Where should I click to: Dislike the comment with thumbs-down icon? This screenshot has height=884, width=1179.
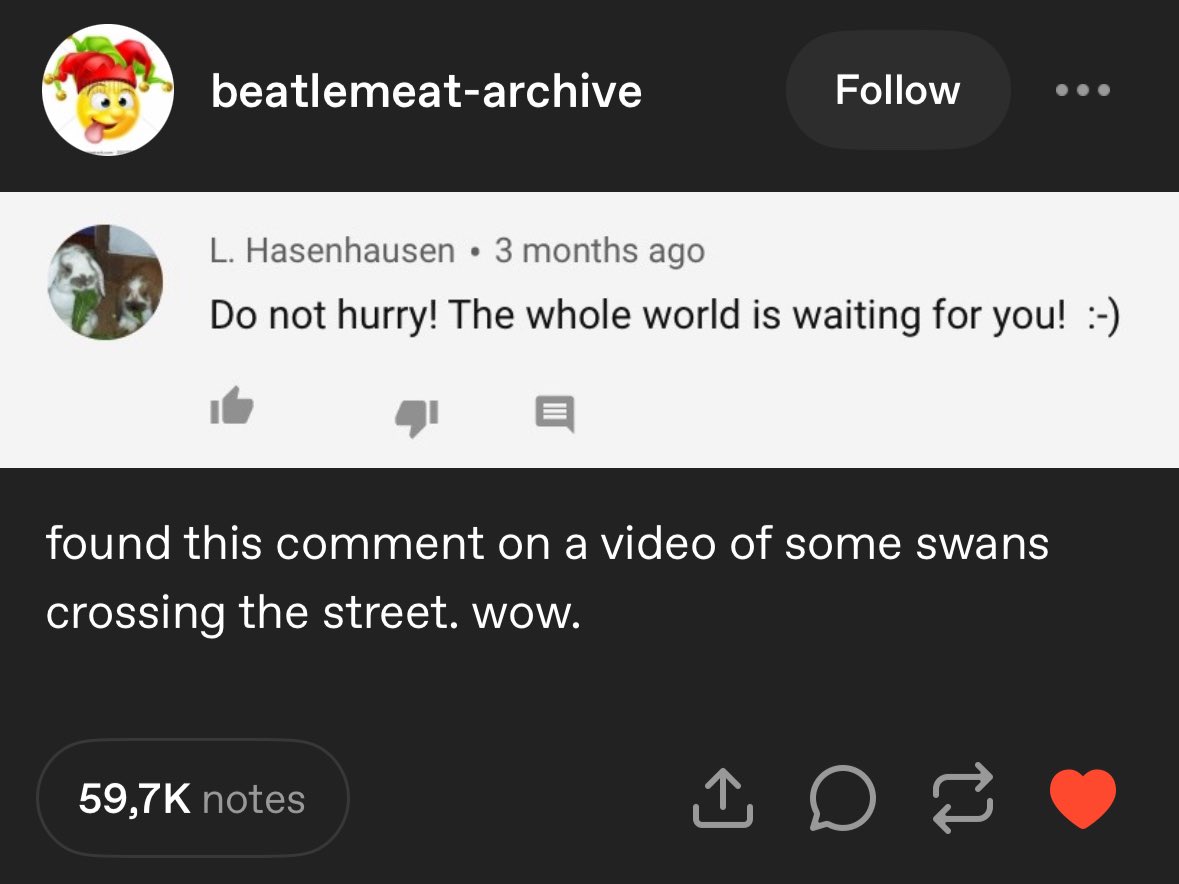pyautogui.click(x=417, y=417)
